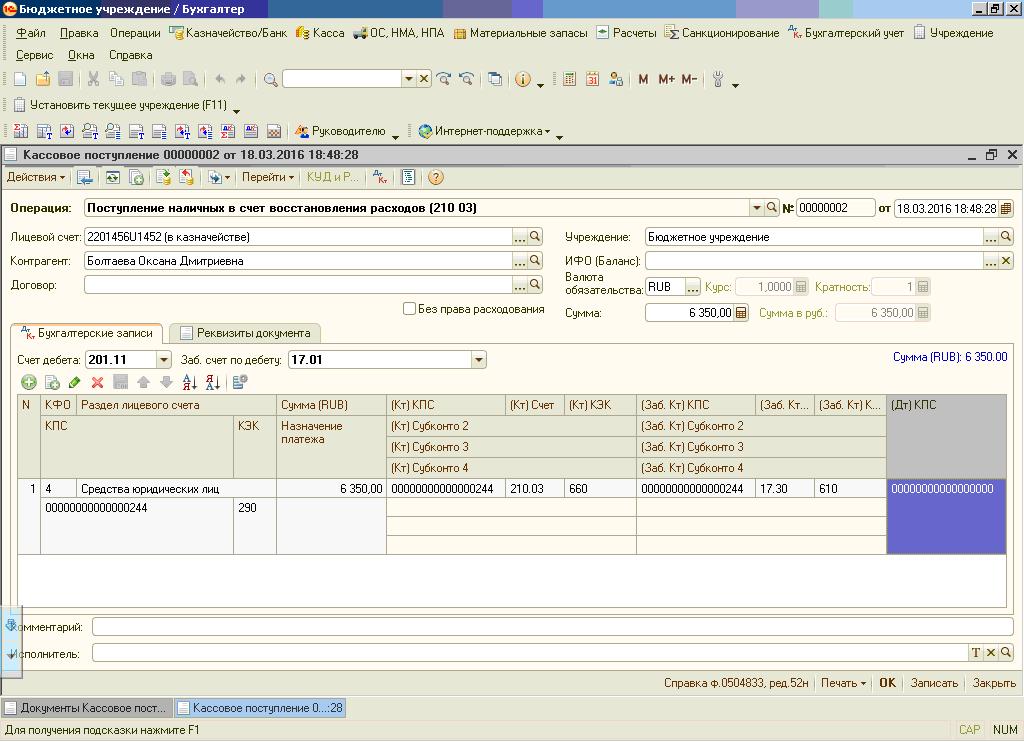Click the M+ memory button
The width and height of the screenshot is (1024, 742).
(666, 79)
